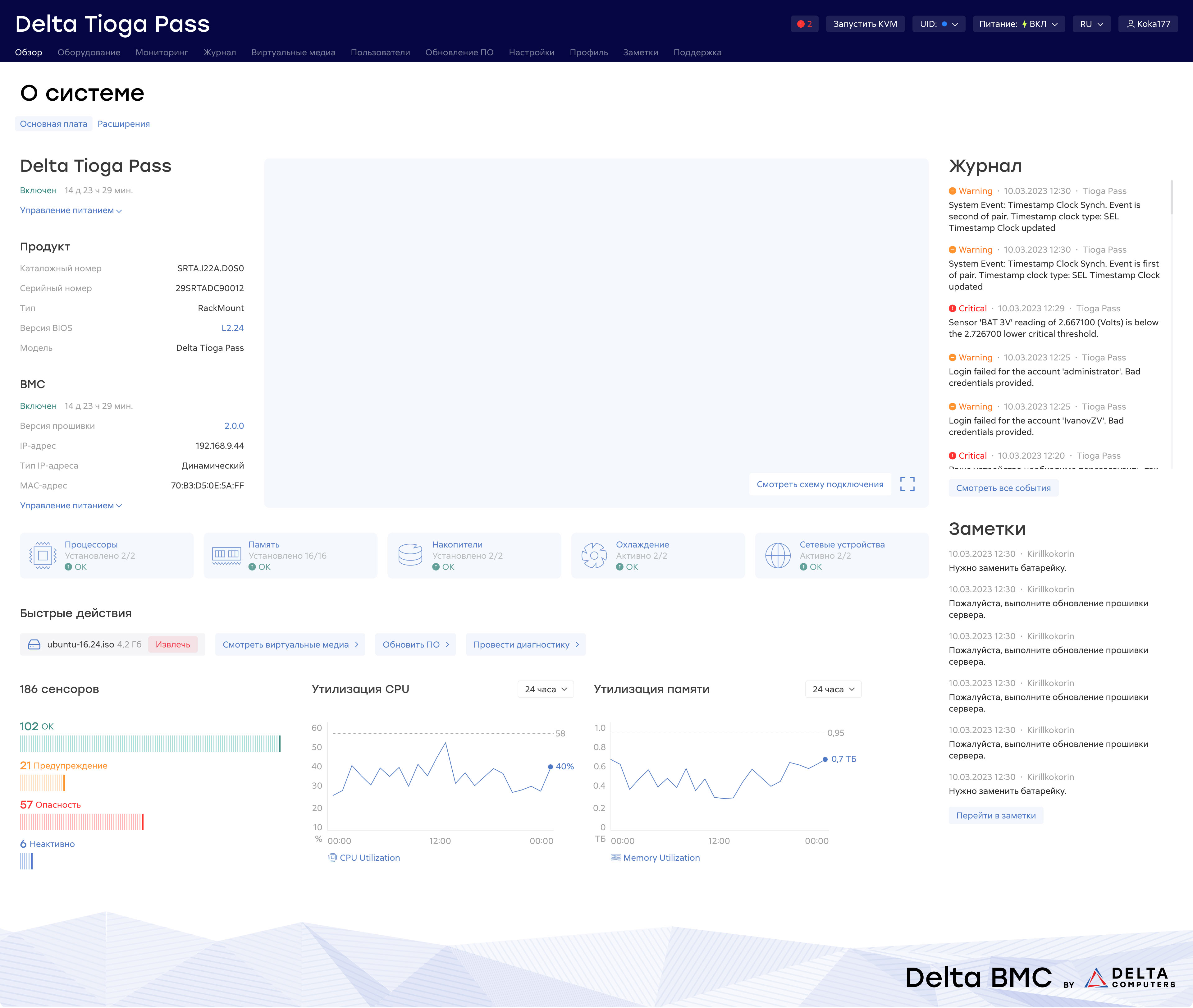The height and width of the screenshot is (1008, 1193).
Task: Click BIOS version L2.24 link
Action: (x=232, y=328)
